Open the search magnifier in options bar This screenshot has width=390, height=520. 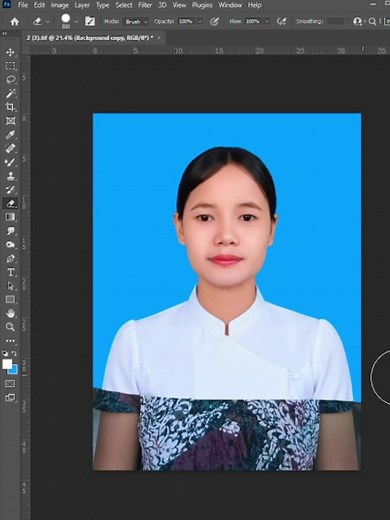pyautogui.click(x=372, y=22)
